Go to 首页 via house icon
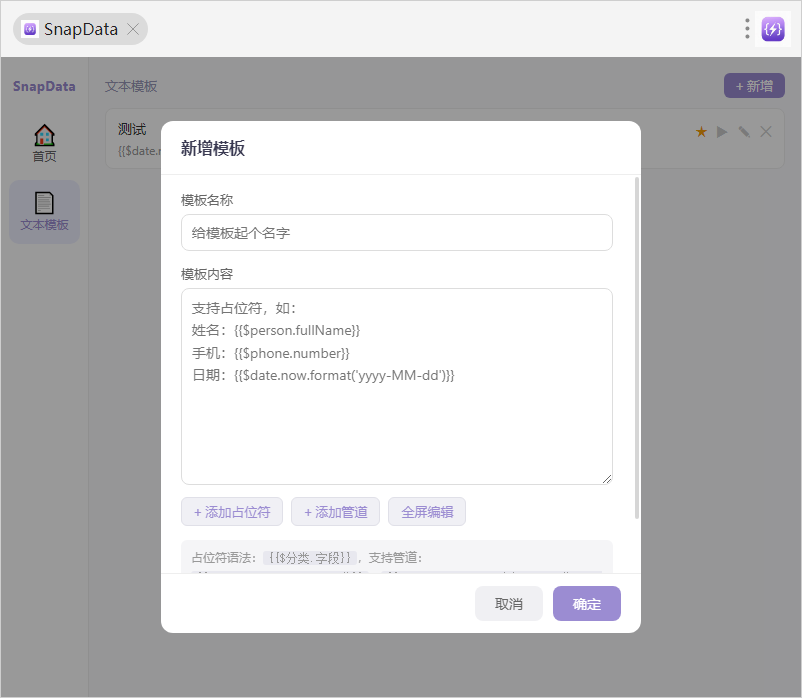Viewport: 802px width, 698px height. (x=44, y=143)
